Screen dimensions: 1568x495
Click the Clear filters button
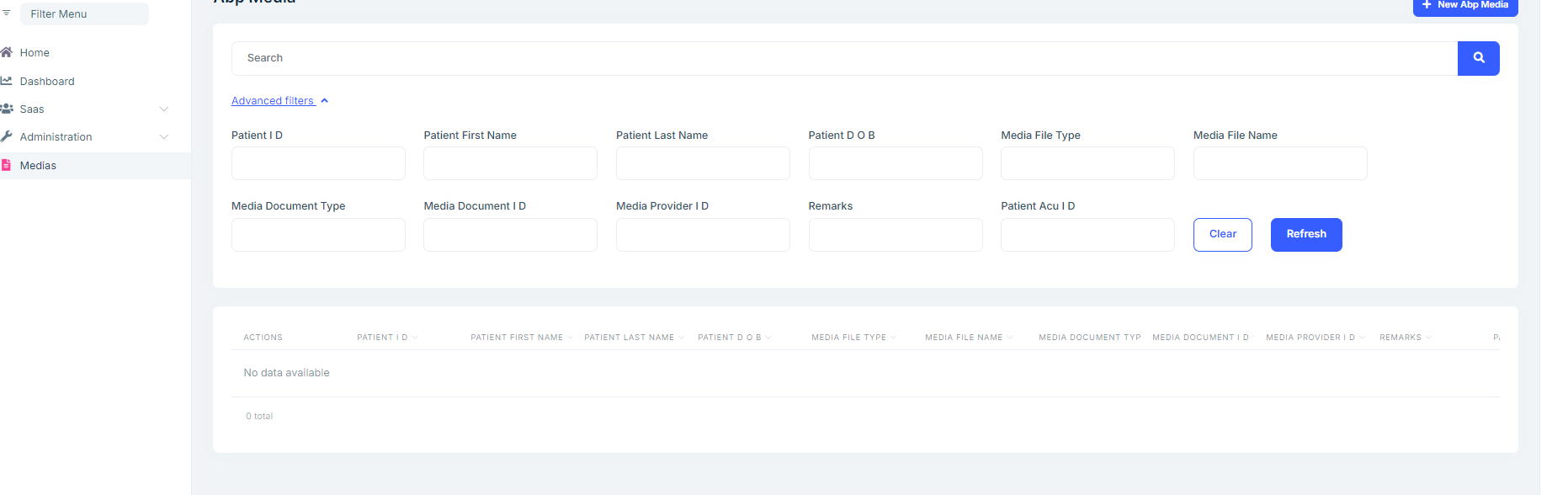tap(1222, 235)
